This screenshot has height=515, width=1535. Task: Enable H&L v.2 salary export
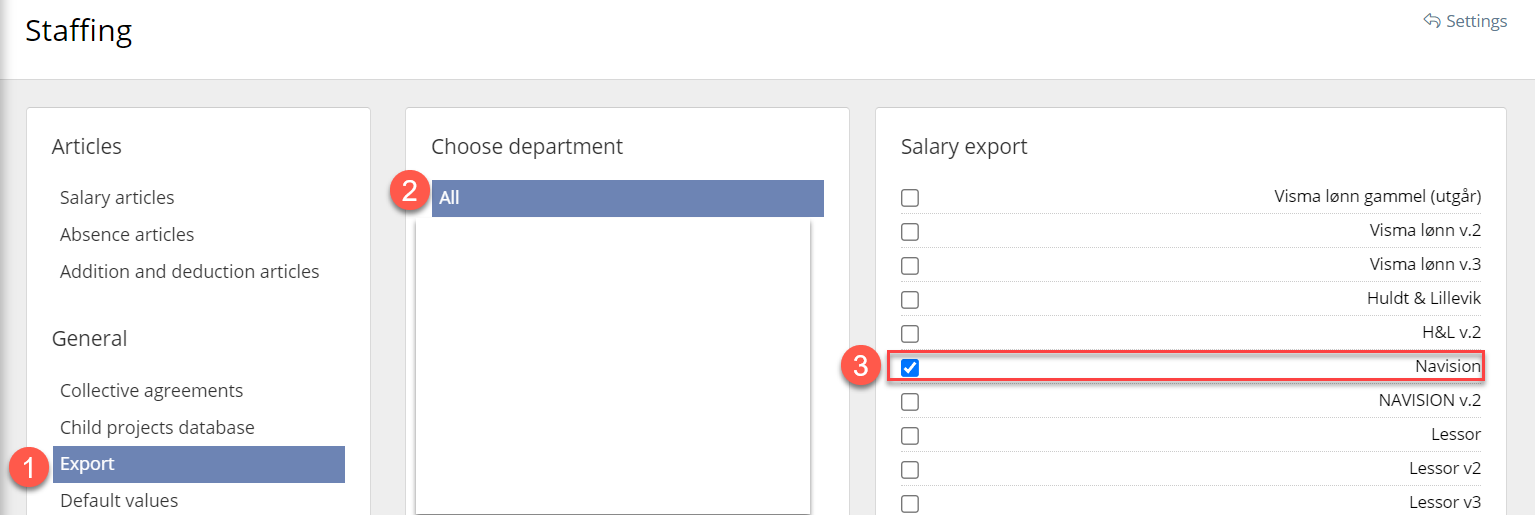(x=910, y=334)
